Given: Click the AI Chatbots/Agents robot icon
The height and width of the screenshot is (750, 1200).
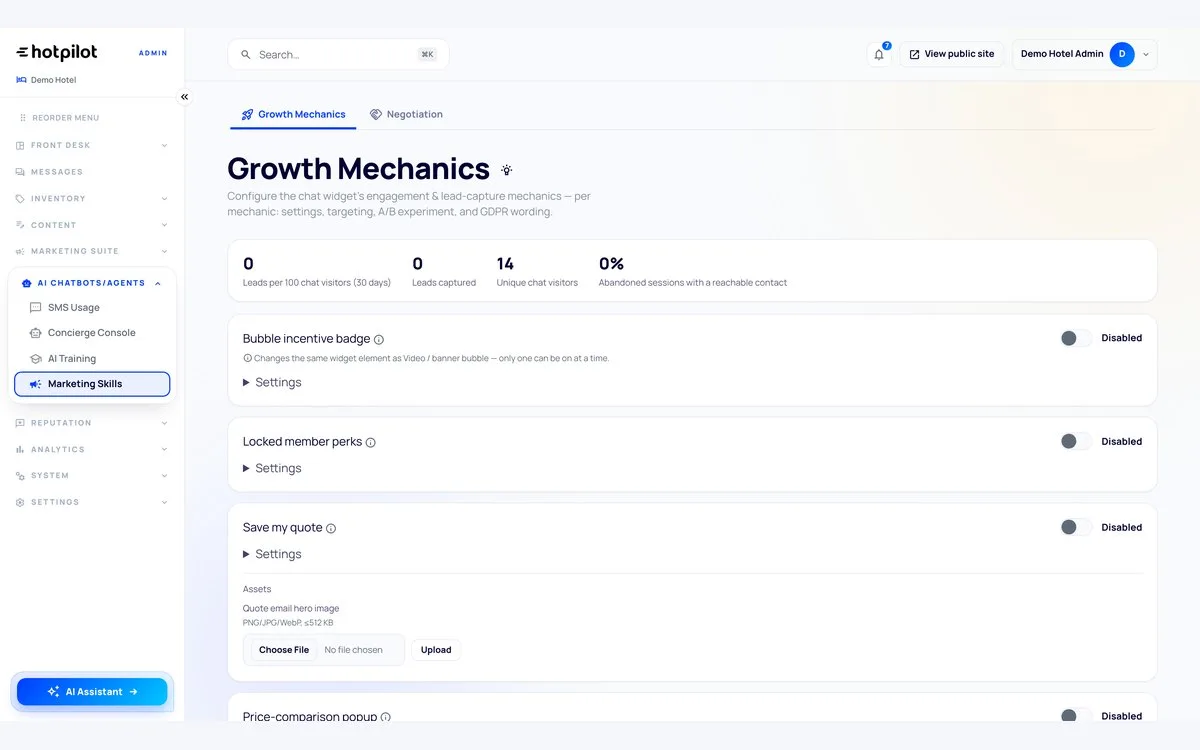Looking at the screenshot, I should (x=27, y=284).
